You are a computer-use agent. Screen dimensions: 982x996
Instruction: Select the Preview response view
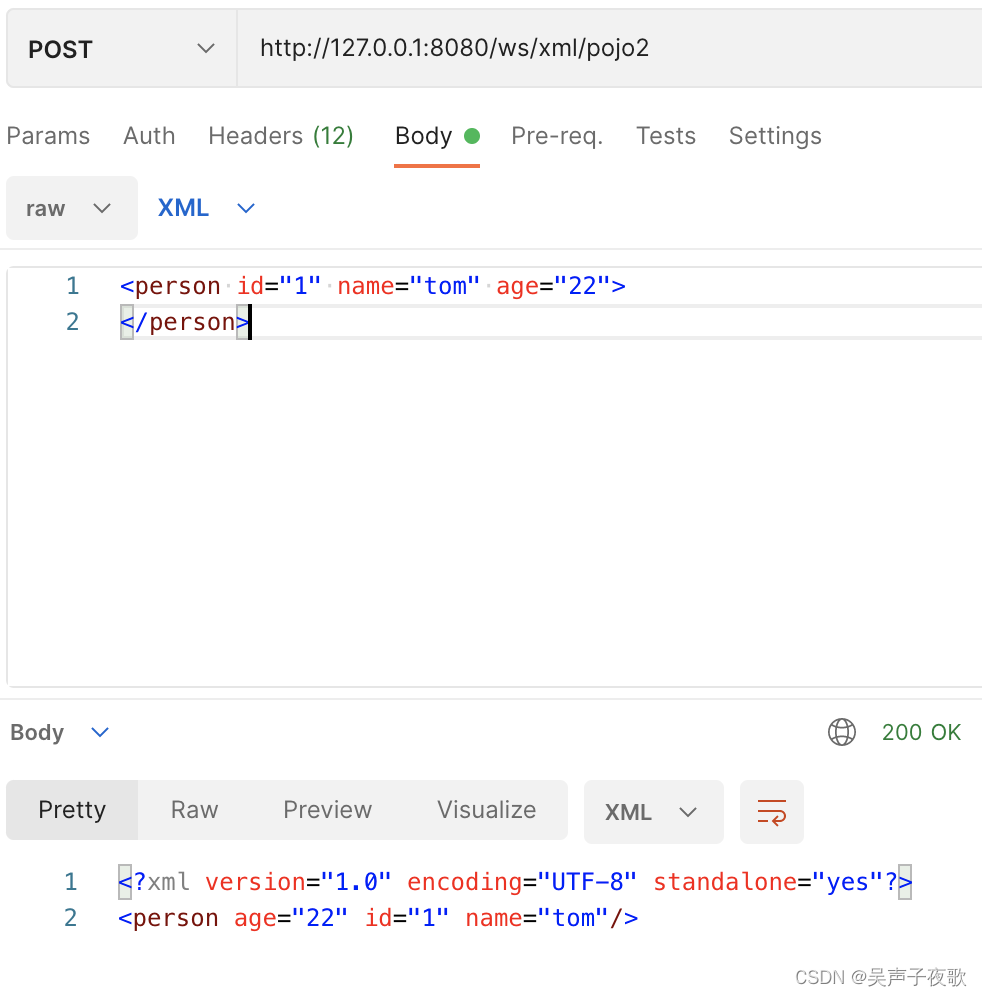[327, 810]
